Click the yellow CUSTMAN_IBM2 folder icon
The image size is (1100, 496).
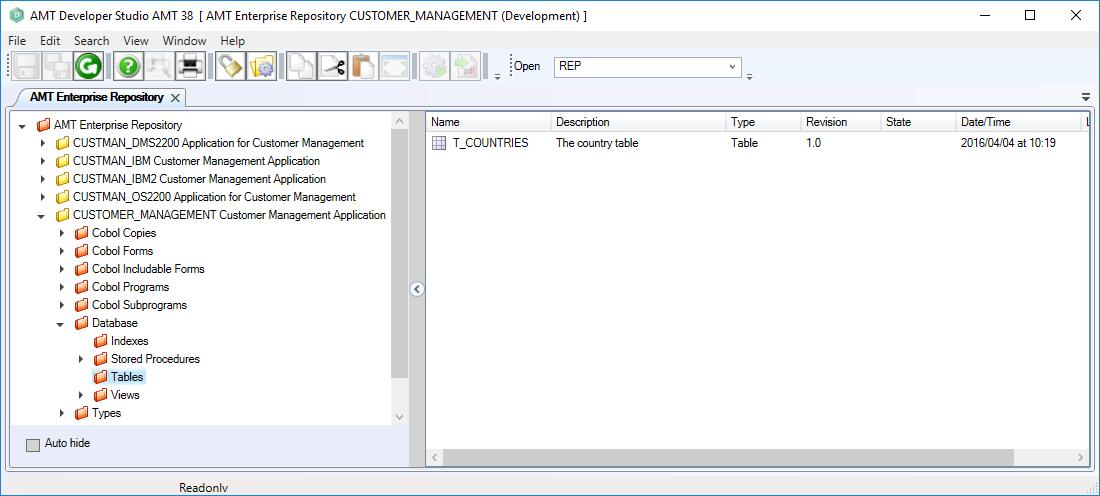click(x=62, y=179)
